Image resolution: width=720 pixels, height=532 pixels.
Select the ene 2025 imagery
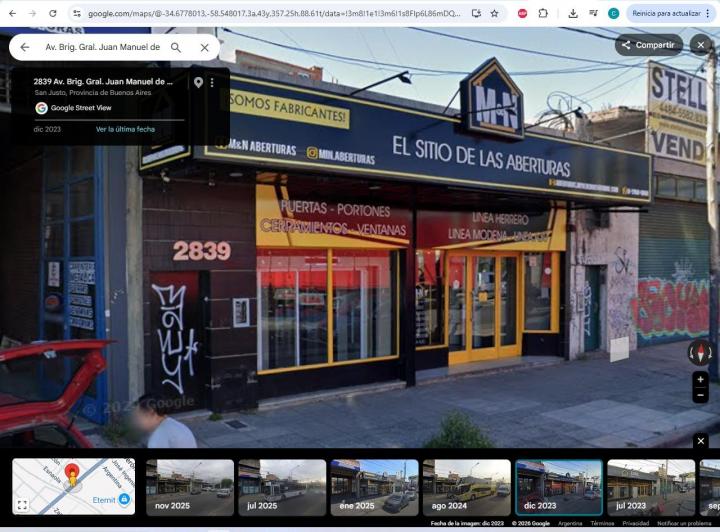pyautogui.click(x=374, y=487)
